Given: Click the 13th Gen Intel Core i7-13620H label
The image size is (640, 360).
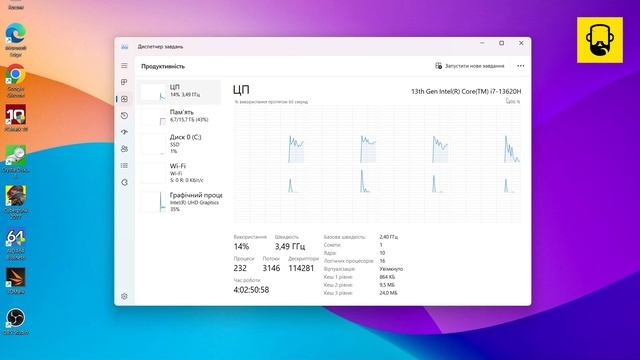Looking at the screenshot, I should point(466,91).
